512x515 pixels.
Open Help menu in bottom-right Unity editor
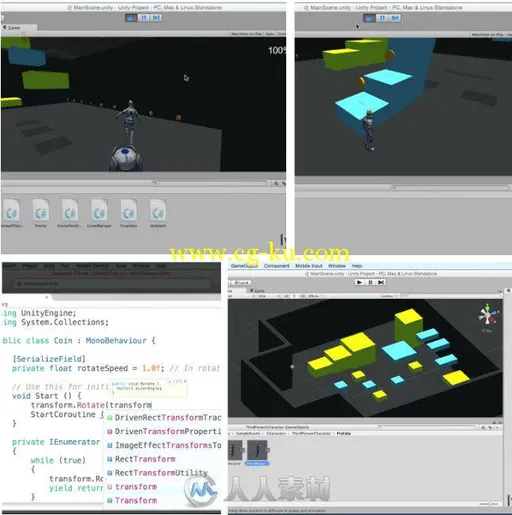[x=357, y=266]
